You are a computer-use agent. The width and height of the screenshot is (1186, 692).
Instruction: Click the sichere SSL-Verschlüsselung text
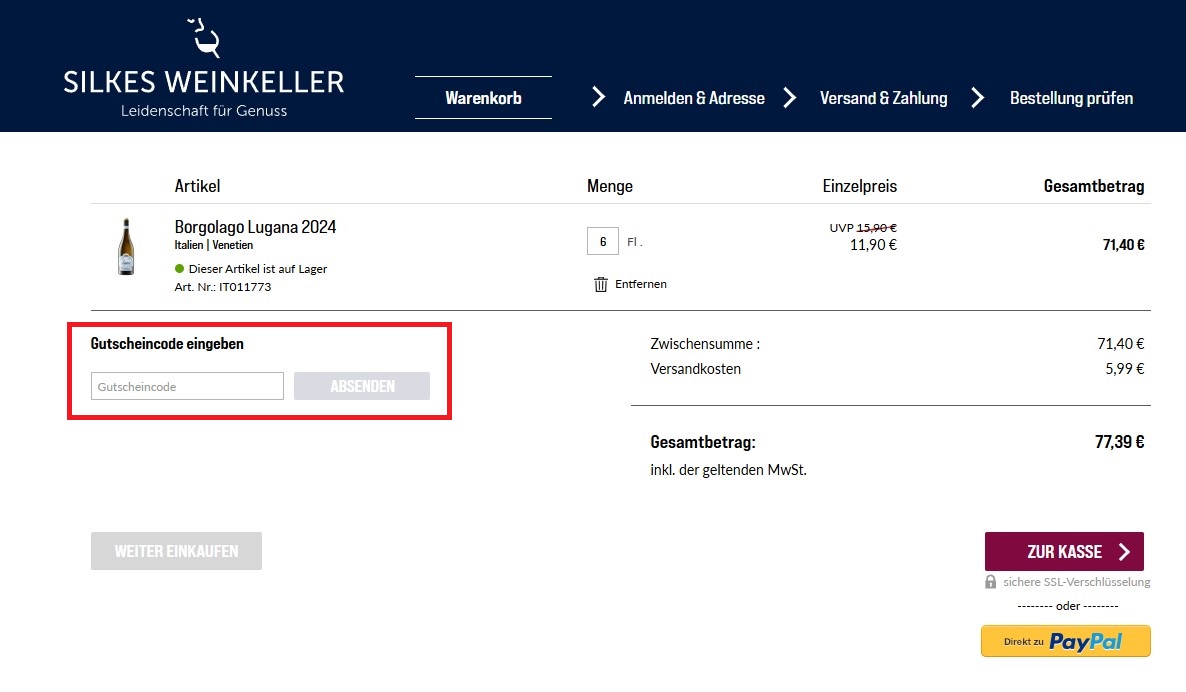(1077, 582)
